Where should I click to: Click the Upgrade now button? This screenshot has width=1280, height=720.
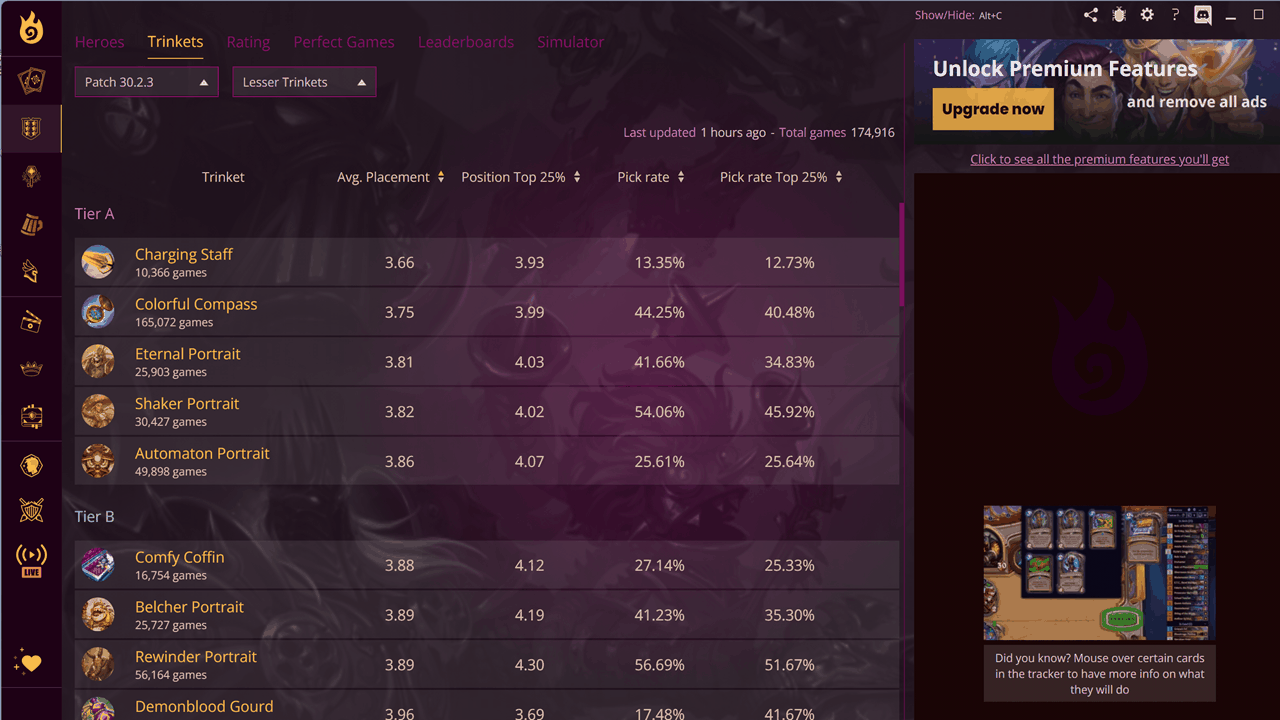click(992, 110)
